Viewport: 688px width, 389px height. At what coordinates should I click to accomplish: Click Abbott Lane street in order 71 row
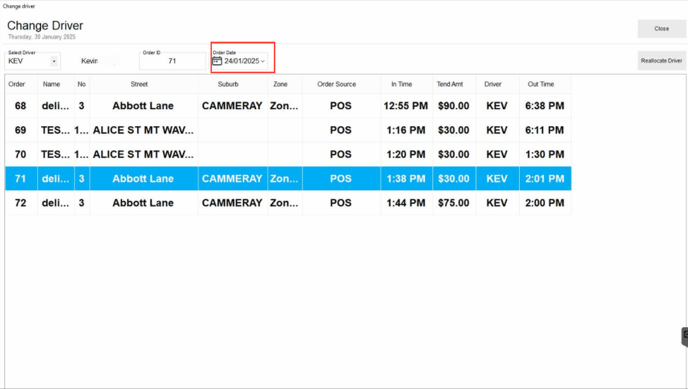pyautogui.click(x=143, y=178)
